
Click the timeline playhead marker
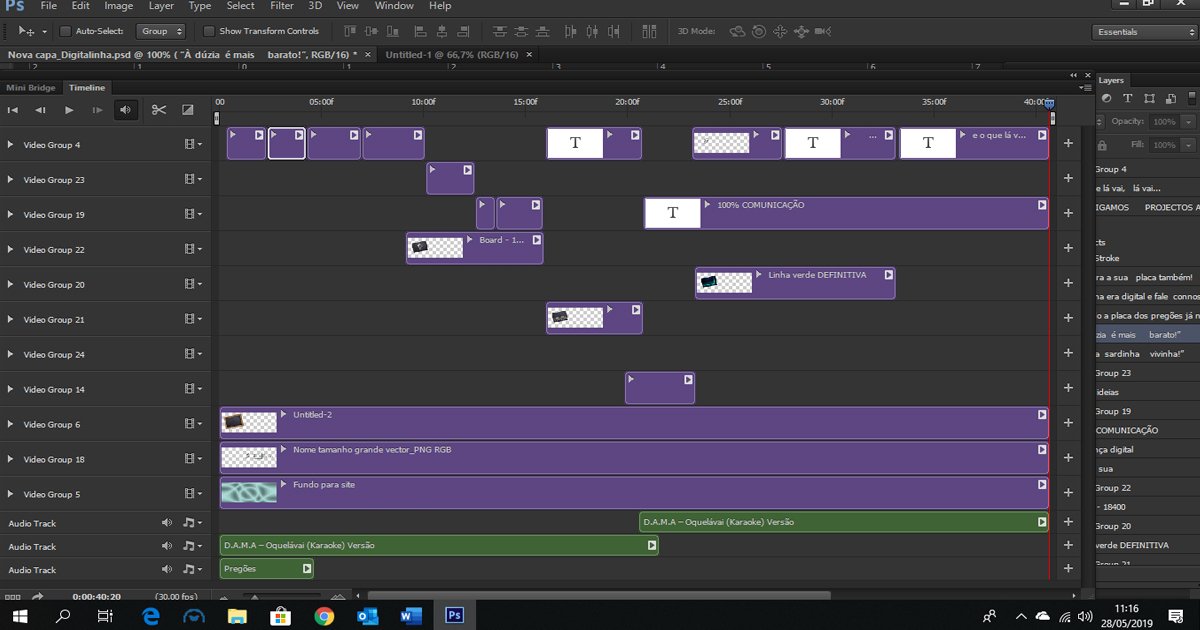1049,103
